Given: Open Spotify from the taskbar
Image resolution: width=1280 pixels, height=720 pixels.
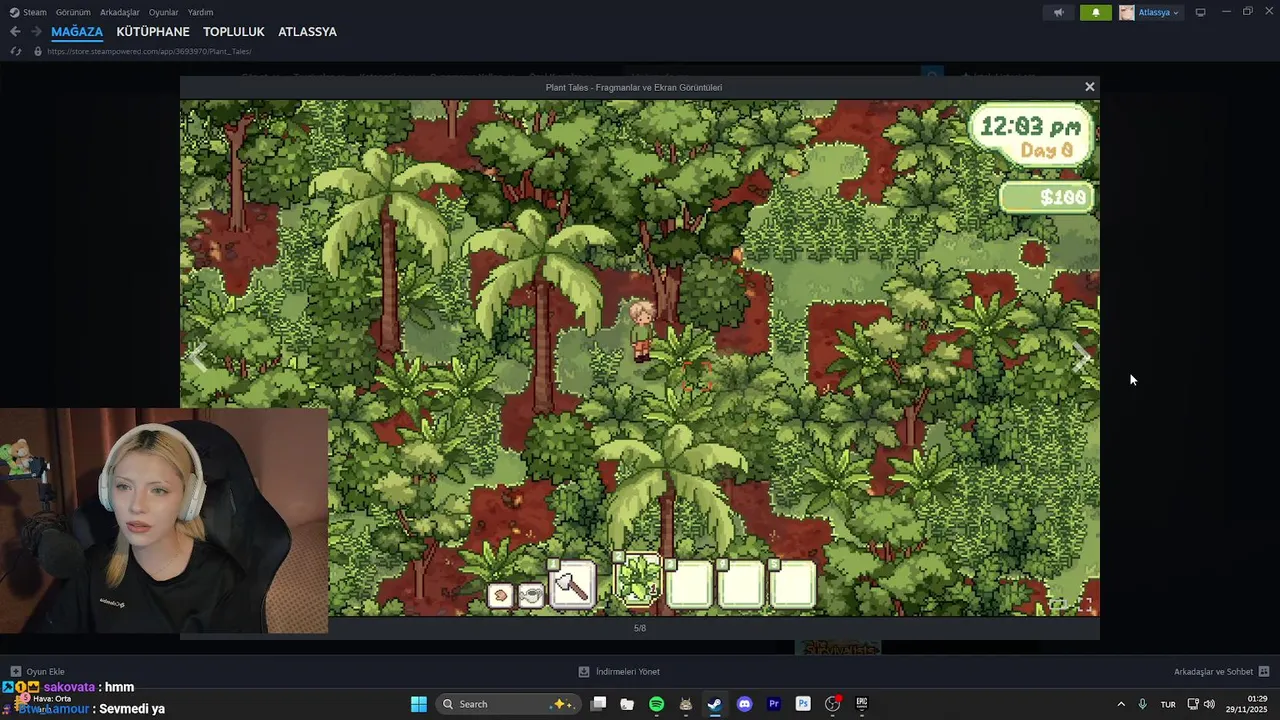Looking at the screenshot, I should coord(656,704).
